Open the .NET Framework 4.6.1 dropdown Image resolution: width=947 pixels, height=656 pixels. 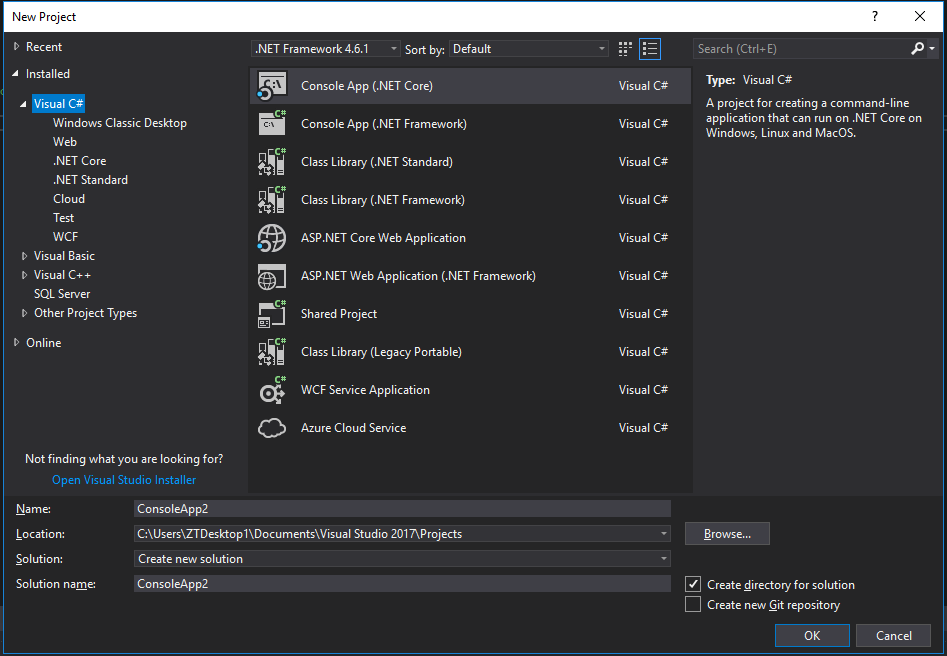coord(393,48)
